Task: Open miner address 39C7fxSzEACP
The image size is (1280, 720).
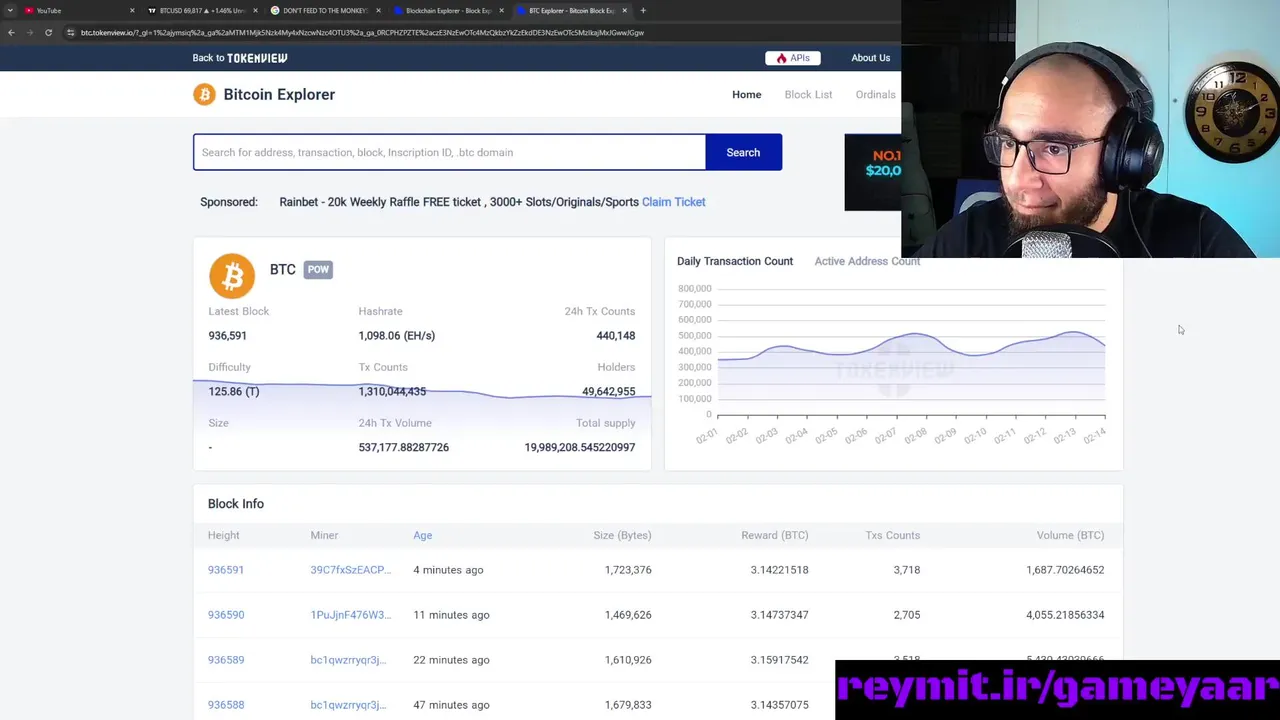Action: click(x=351, y=570)
